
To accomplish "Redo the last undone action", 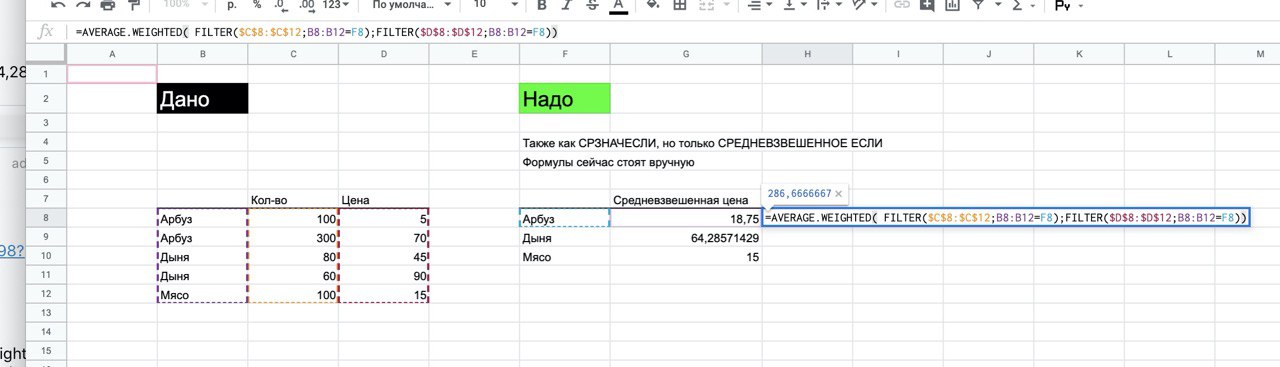I will (83, 5).
